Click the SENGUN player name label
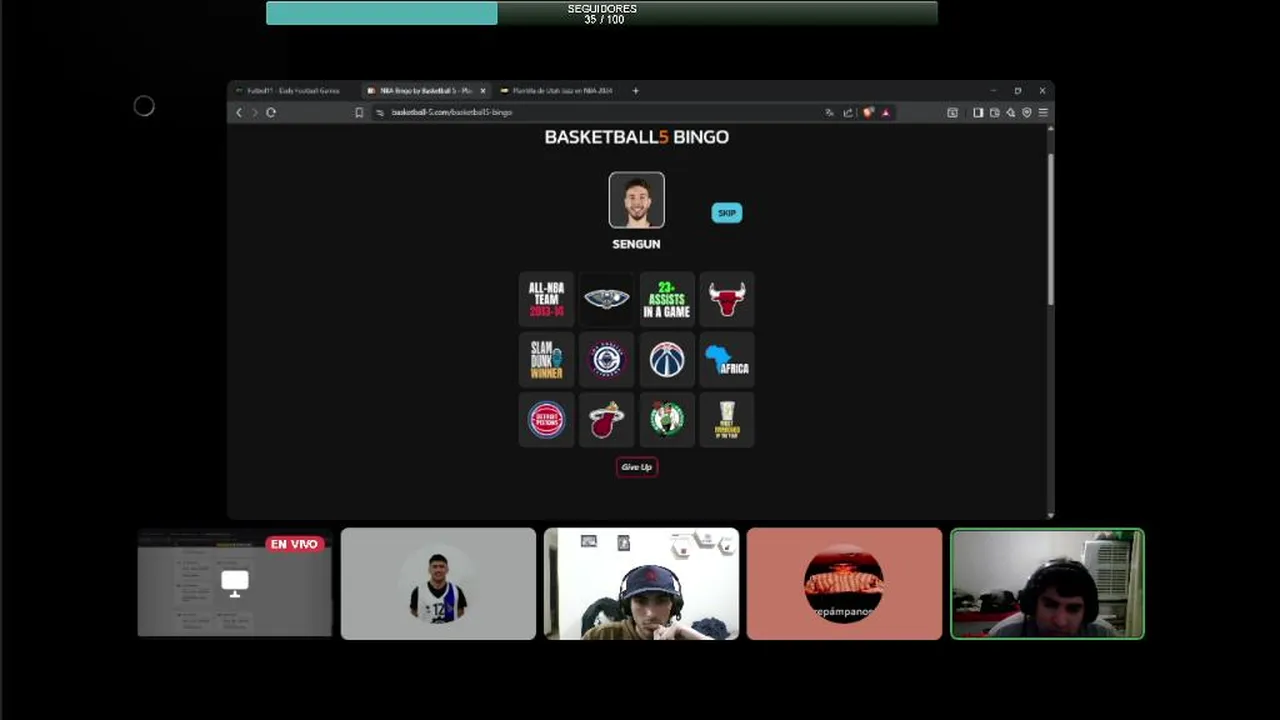1280x720 pixels. (637, 244)
